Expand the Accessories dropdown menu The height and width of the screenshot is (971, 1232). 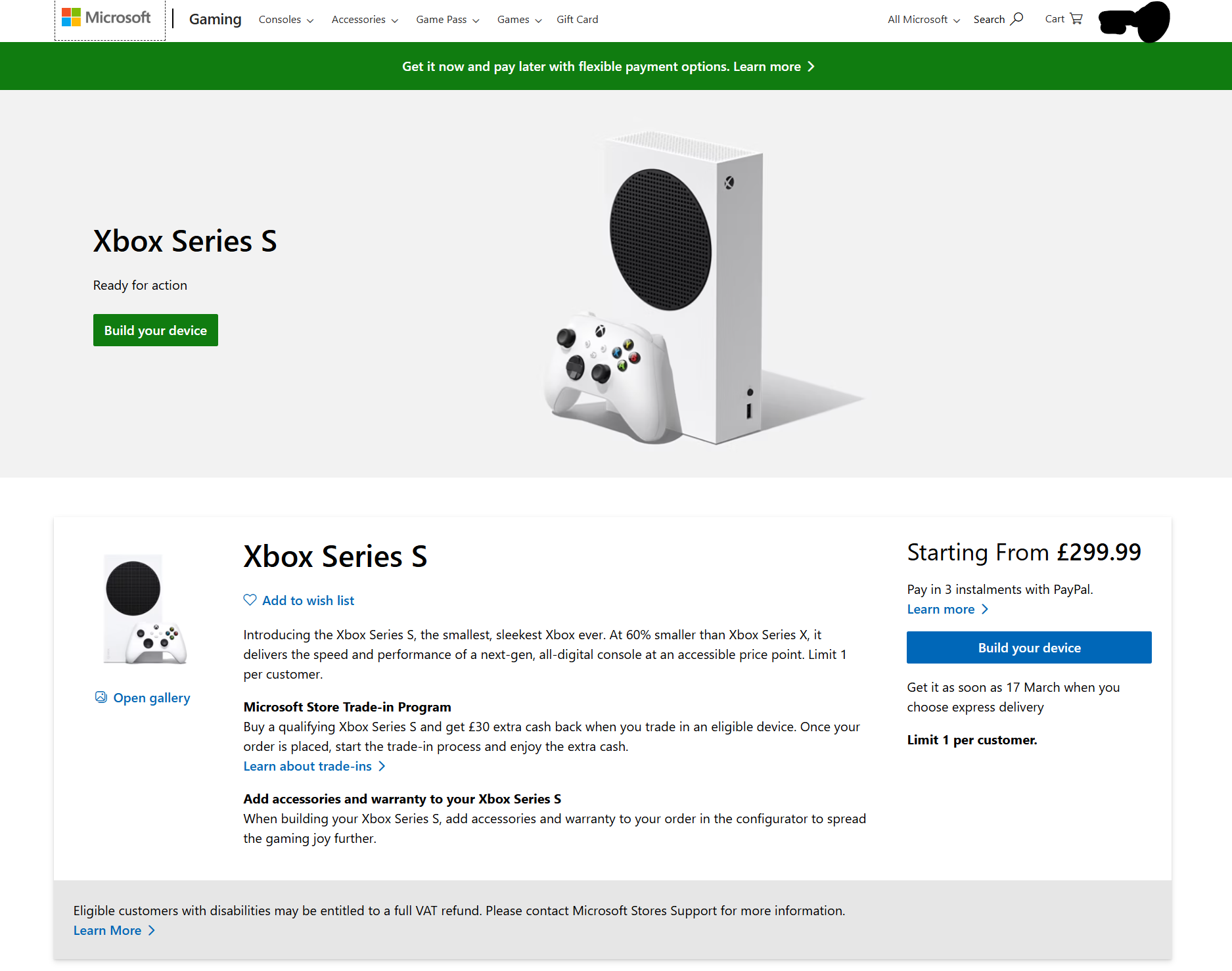point(365,20)
